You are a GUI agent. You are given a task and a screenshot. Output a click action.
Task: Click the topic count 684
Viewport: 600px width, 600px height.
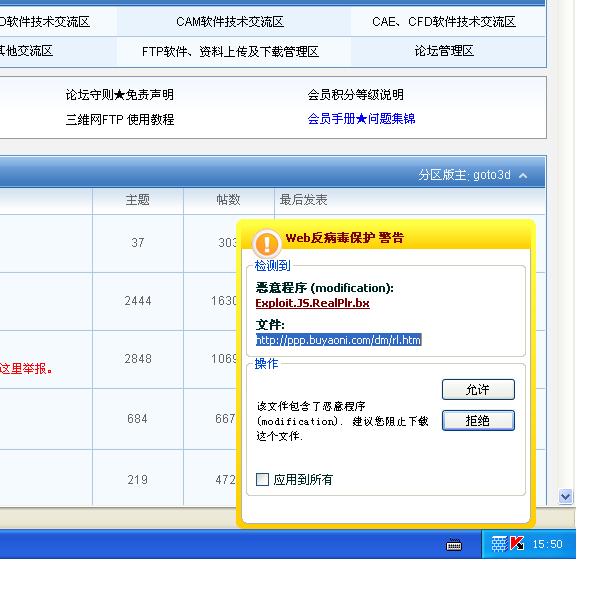pyautogui.click(x=137, y=419)
